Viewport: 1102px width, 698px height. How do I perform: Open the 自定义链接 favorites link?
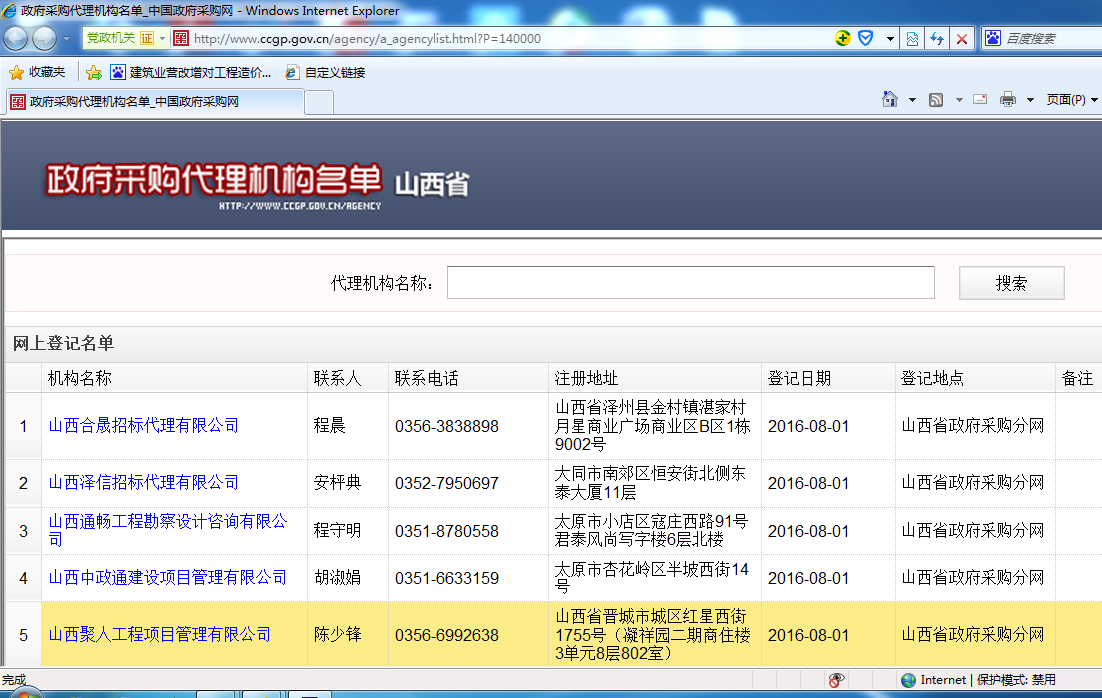click(325, 72)
